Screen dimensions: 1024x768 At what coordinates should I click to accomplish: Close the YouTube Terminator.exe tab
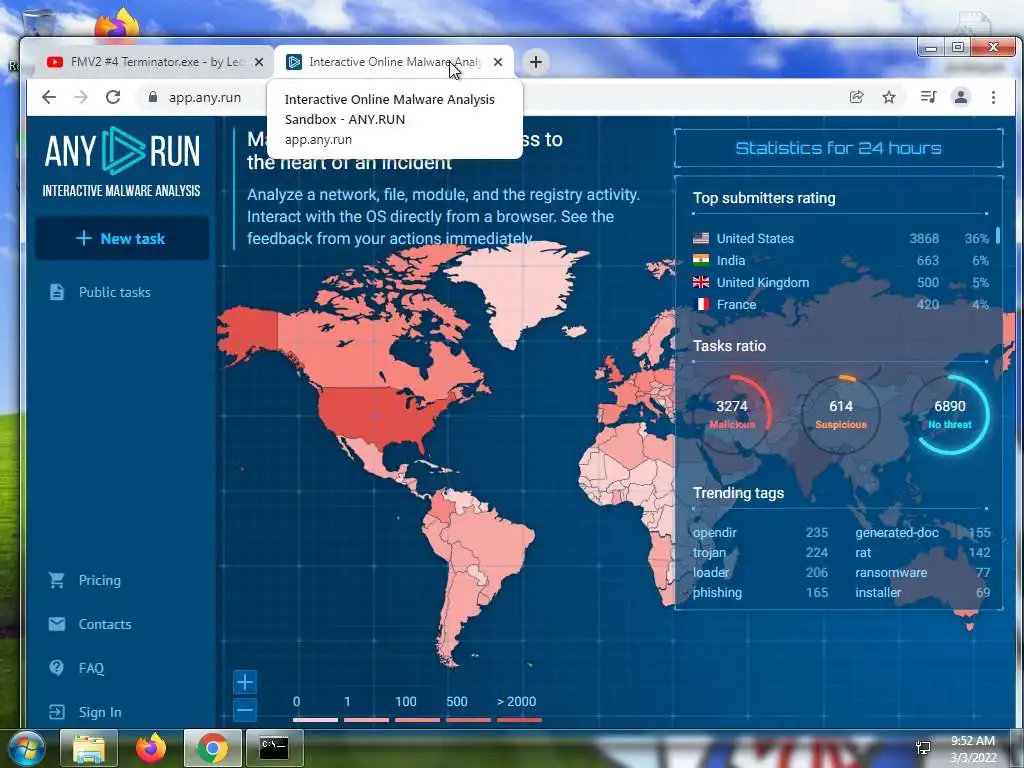[259, 62]
